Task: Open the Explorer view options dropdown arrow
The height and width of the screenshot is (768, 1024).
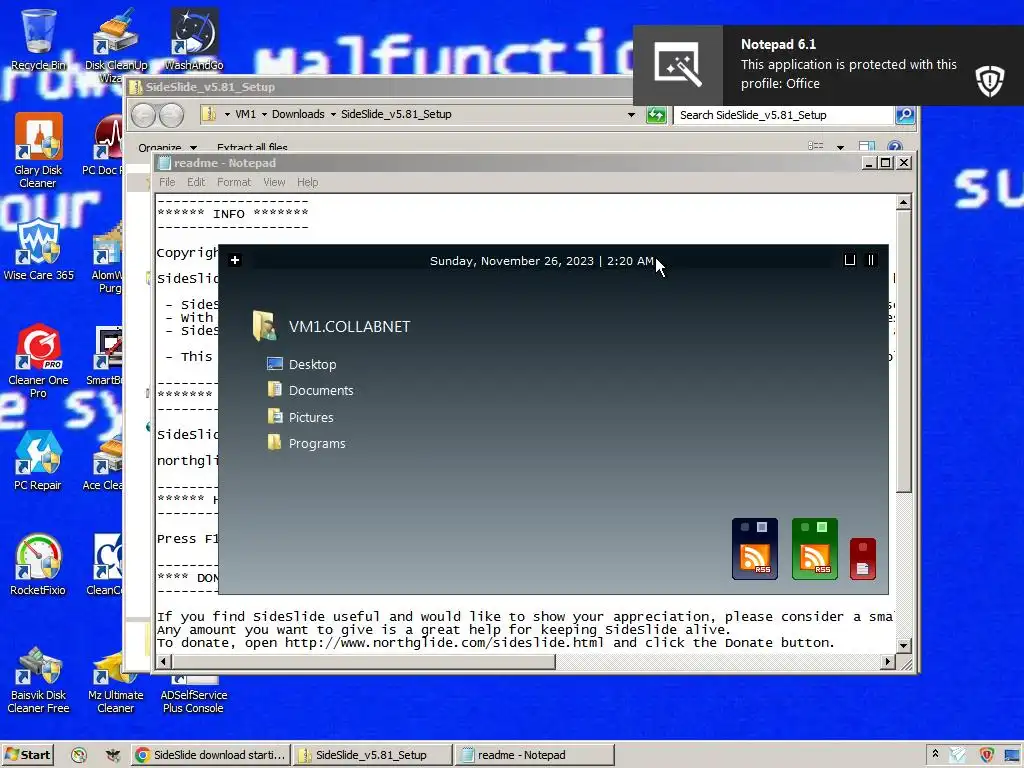Action: coord(840,147)
